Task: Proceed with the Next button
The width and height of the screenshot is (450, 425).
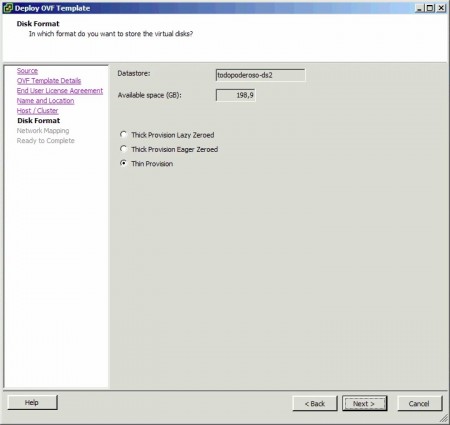Action: [364, 404]
